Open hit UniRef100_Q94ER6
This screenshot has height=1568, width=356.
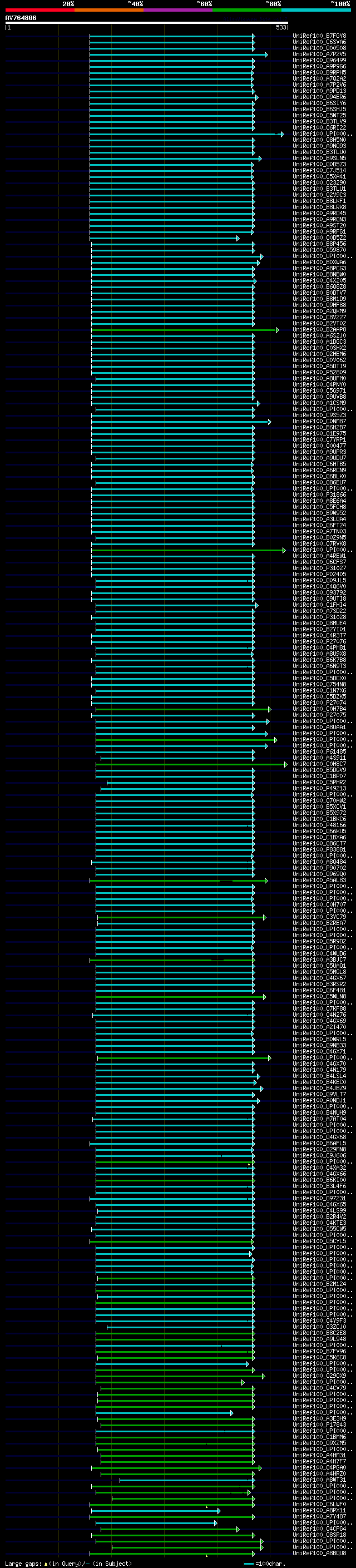tap(319, 97)
